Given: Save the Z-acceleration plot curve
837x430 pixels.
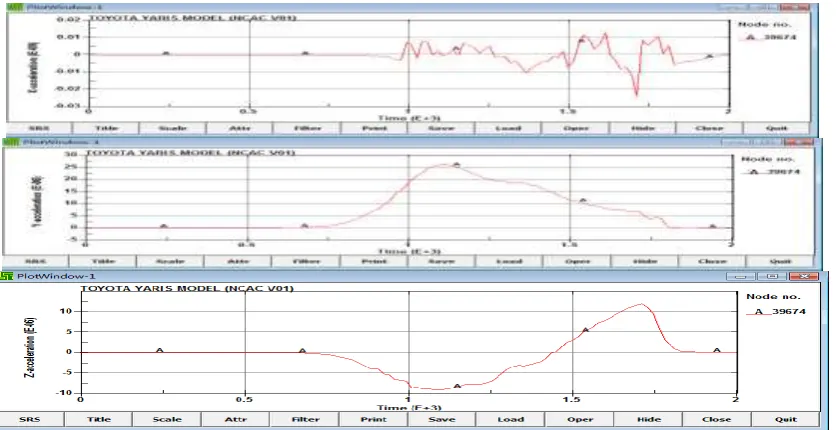Looking at the screenshot, I should 442,419.
